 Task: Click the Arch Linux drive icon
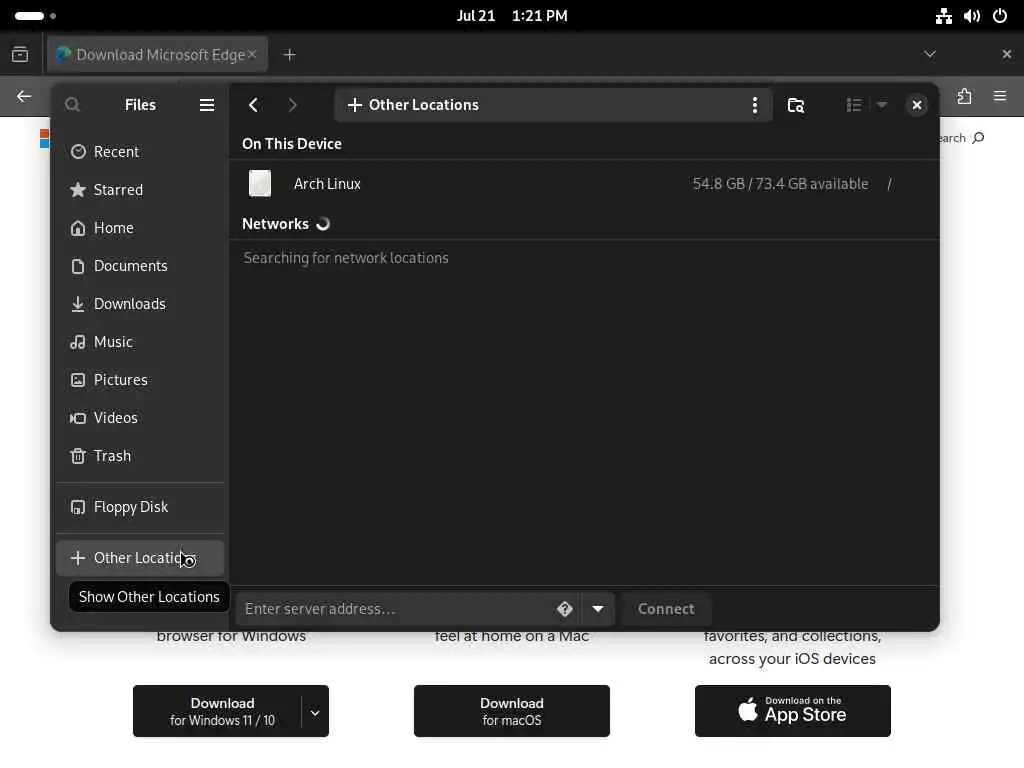tap(260, 184)
